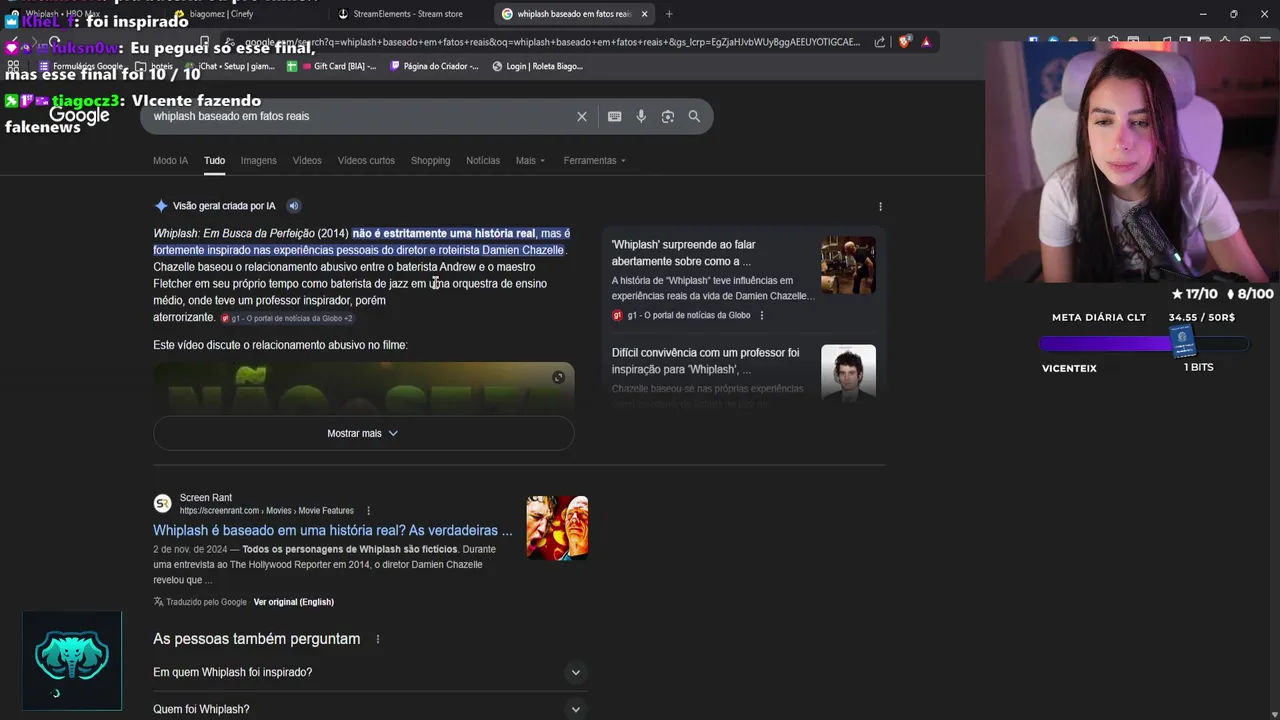Open the on-screen keyboard input tool
The image size is (1280, 720).
tap(615, 116)
